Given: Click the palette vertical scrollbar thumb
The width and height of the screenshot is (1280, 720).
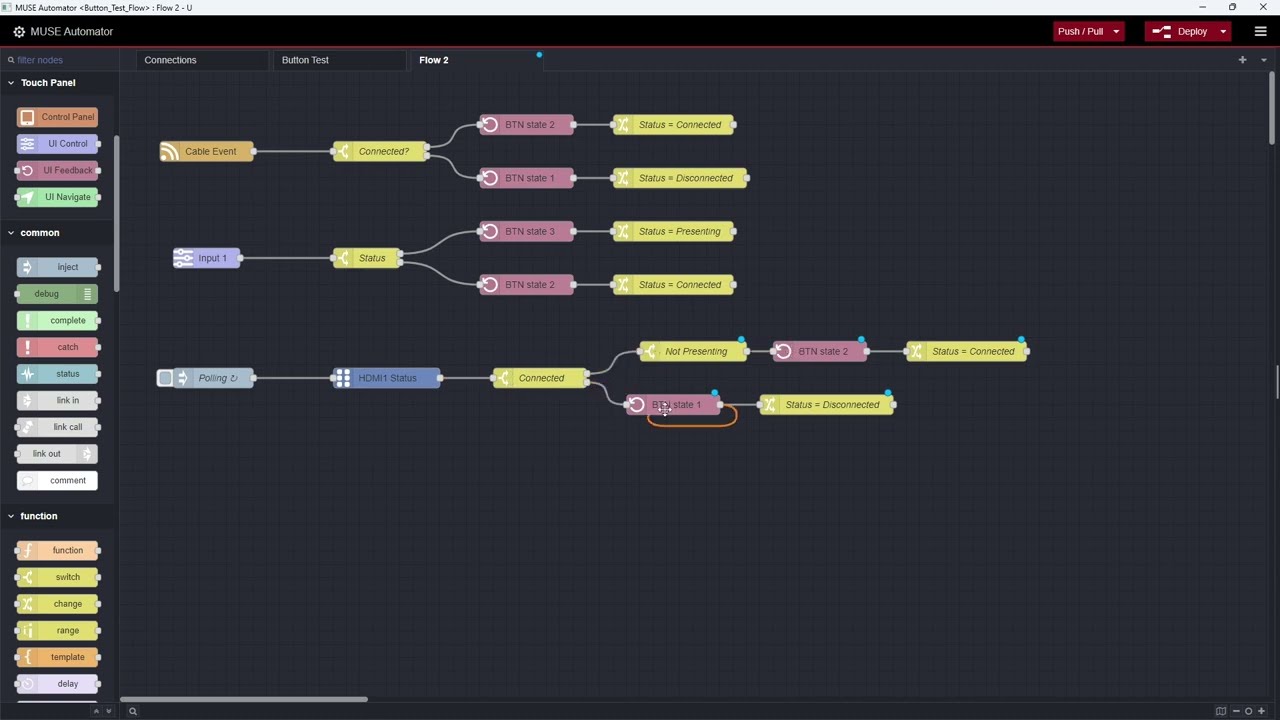Looking at the screenshot, I should [x=116, y=214].
